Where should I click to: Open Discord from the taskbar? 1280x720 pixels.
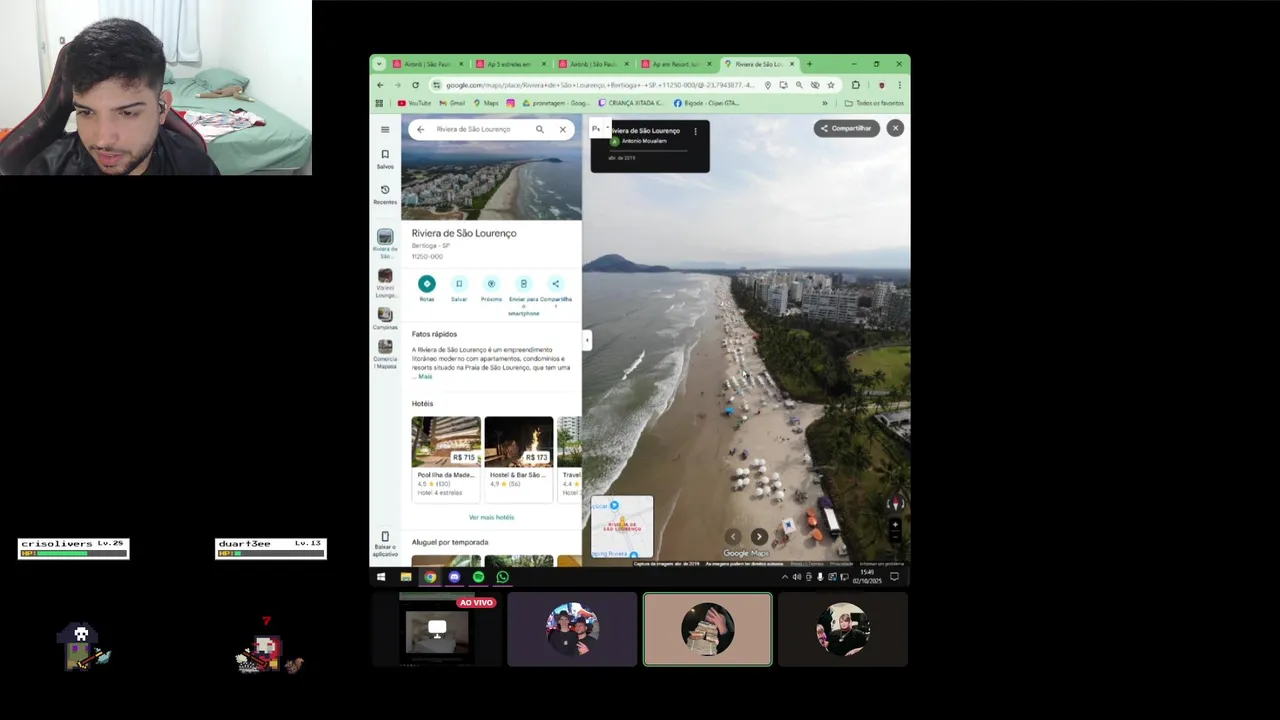pyautogui.click(x=454, y=577)
